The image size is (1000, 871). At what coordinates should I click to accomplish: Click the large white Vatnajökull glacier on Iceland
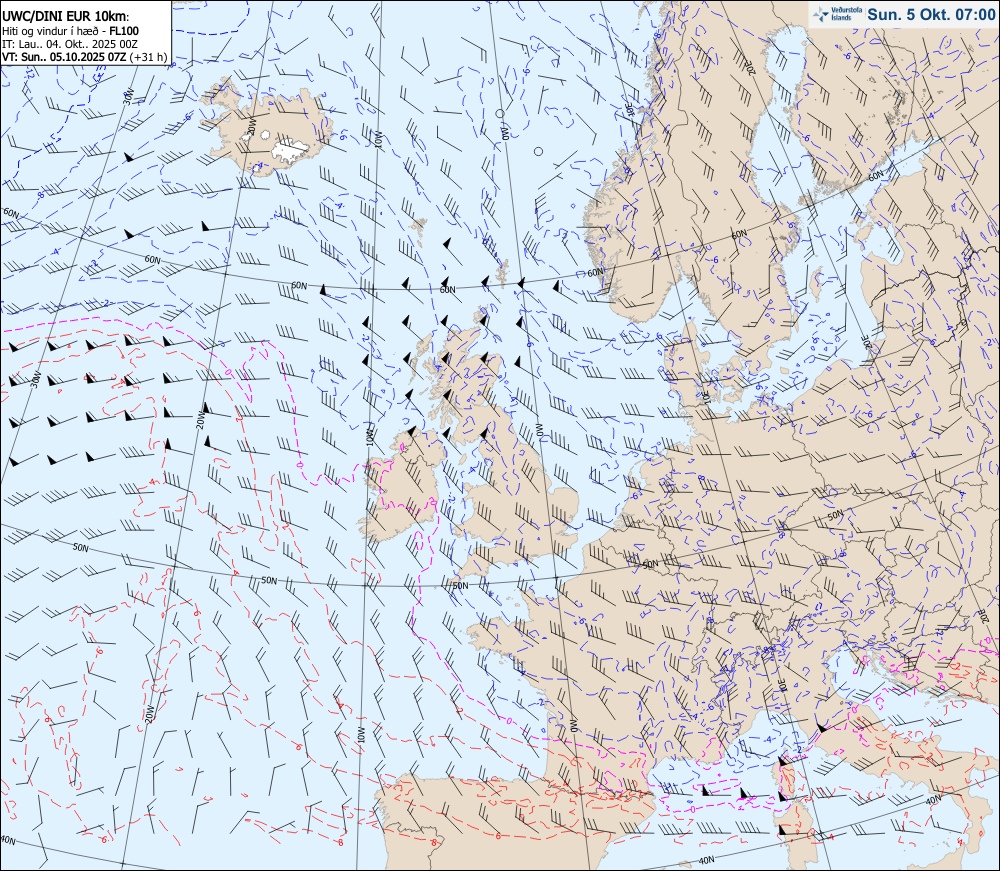(x=291, y=149)
